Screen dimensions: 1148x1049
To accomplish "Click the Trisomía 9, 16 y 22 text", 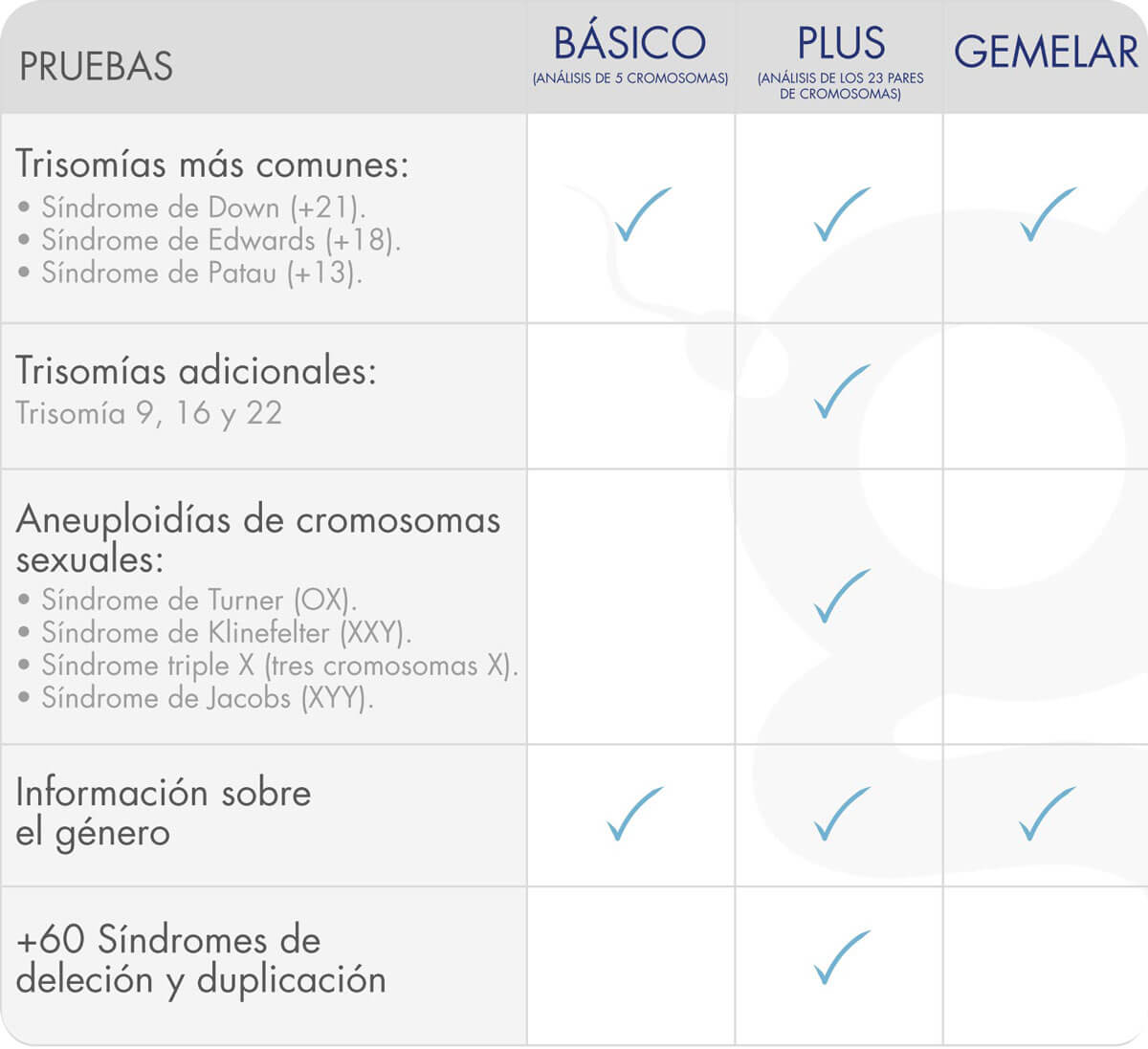I will pos(149,413).
